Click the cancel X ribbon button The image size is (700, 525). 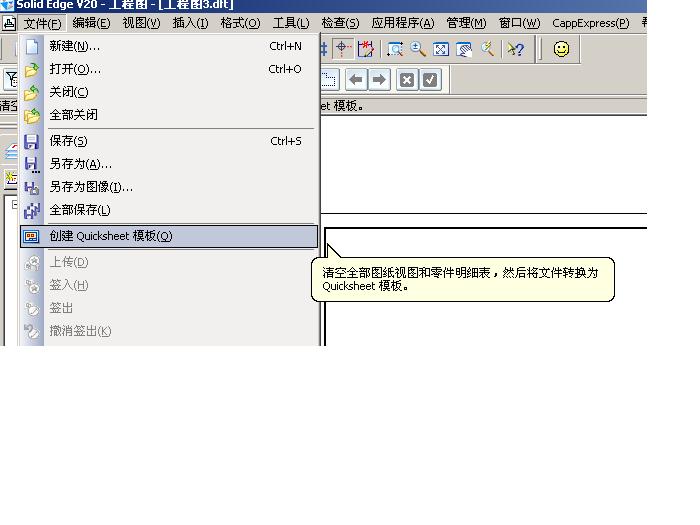(407, 80)
